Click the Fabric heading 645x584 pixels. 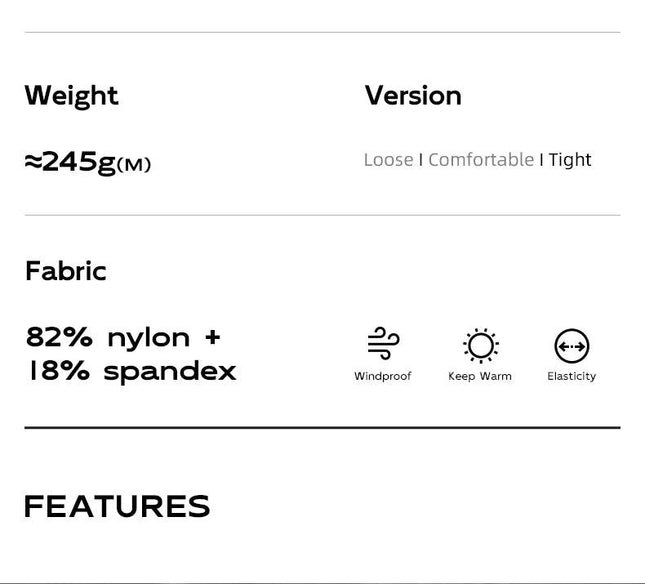(66, 271)
